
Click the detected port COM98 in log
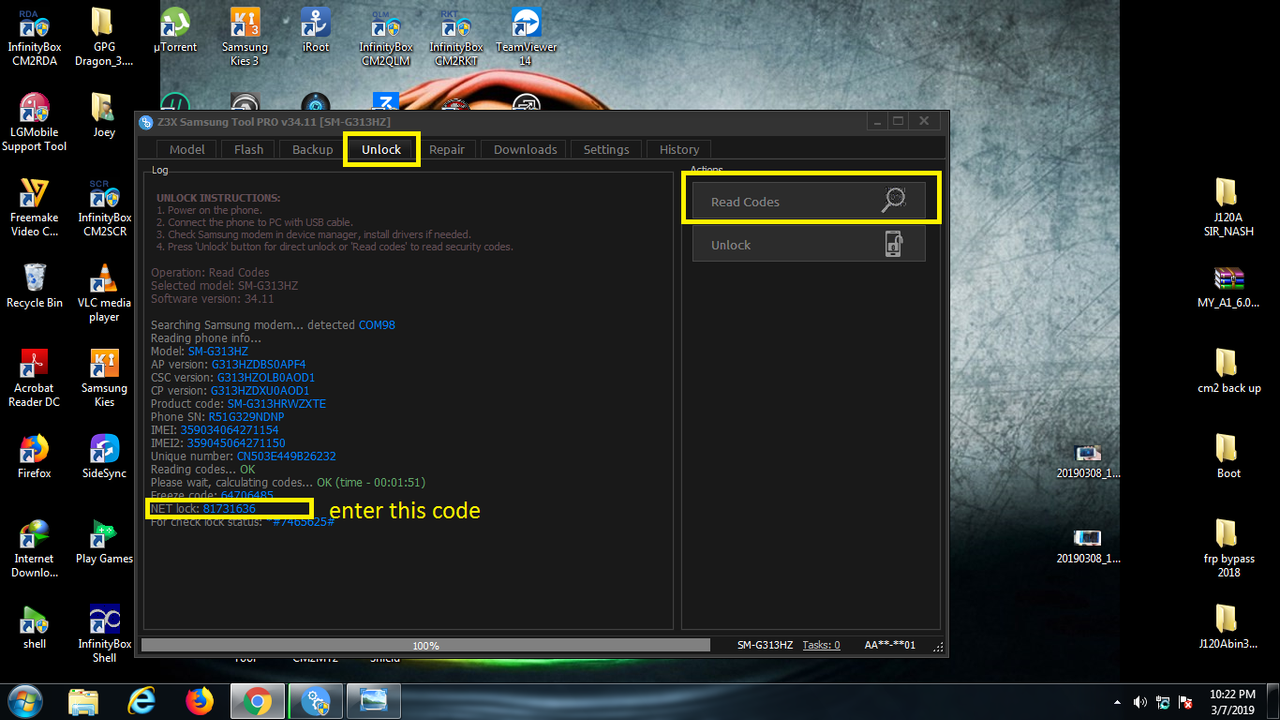click(377, 325)
